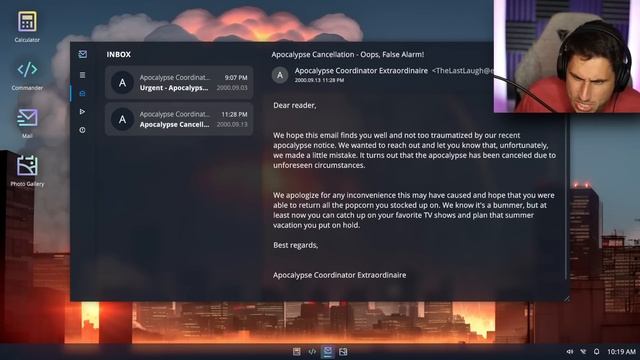Click the email subject line 'Apocalypse Cancellation - Oops, False Alarm!'
Image resolution: width=640 pixels, height=360 pixels.
click(x=348, y=54)
